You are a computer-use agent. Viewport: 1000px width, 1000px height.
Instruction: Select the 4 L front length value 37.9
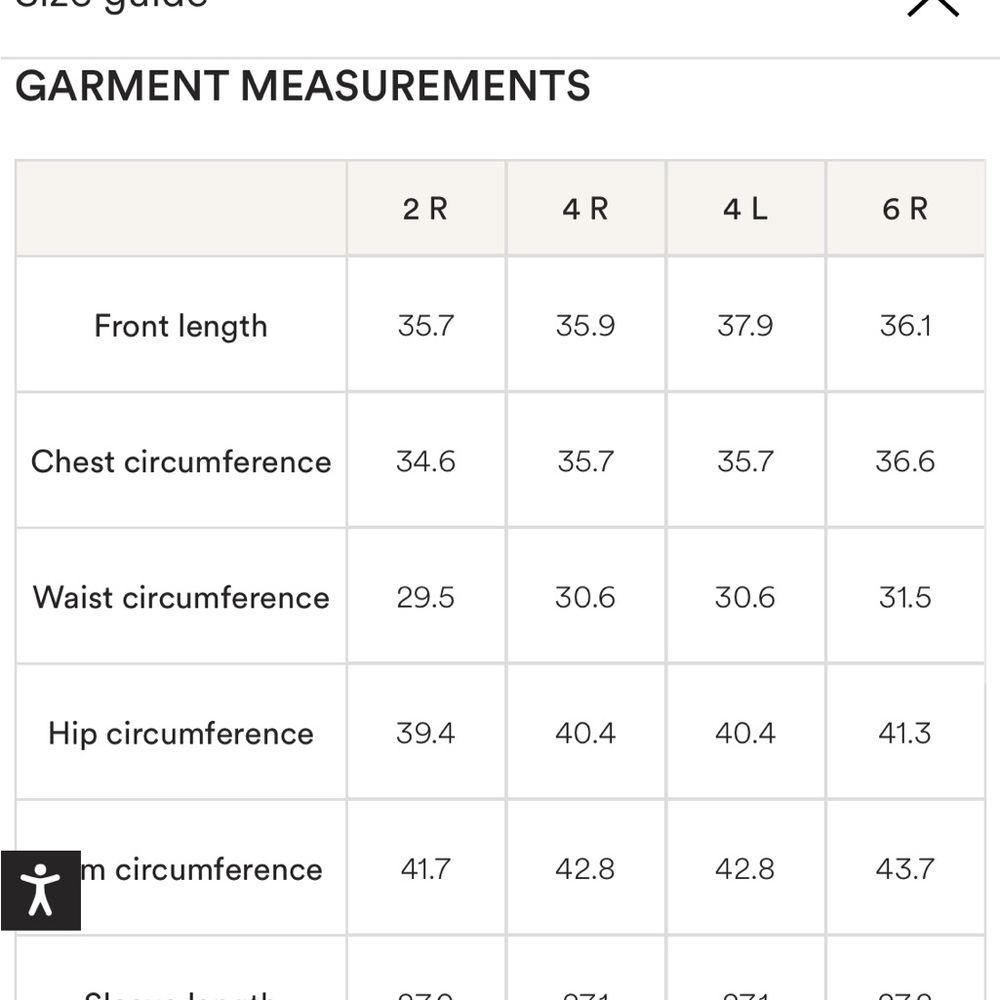[x=745, y=326]
